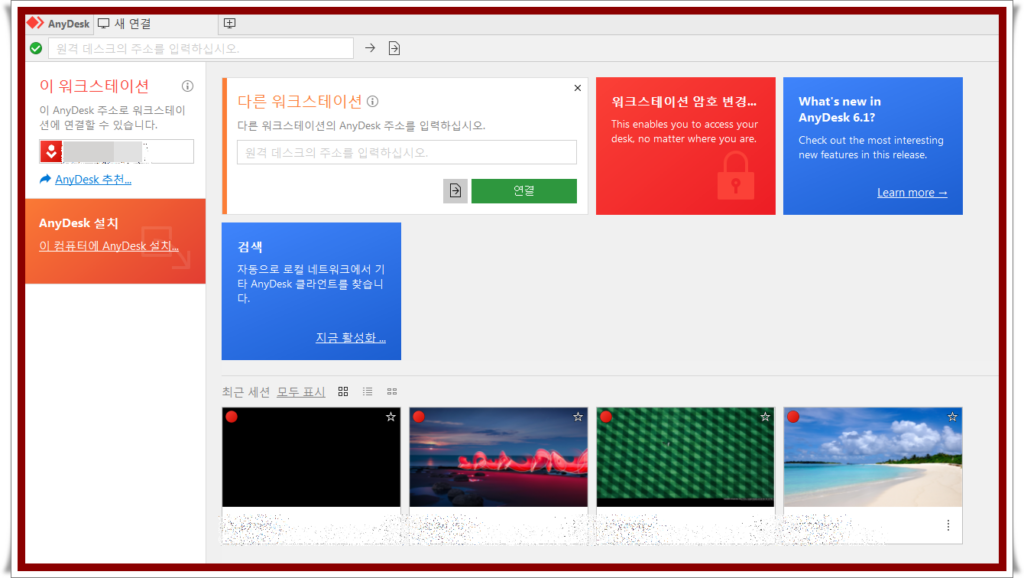Screen dimensions: 1024x578
Task: Switch recent sessions to list view
Action: tap(367, 392)
